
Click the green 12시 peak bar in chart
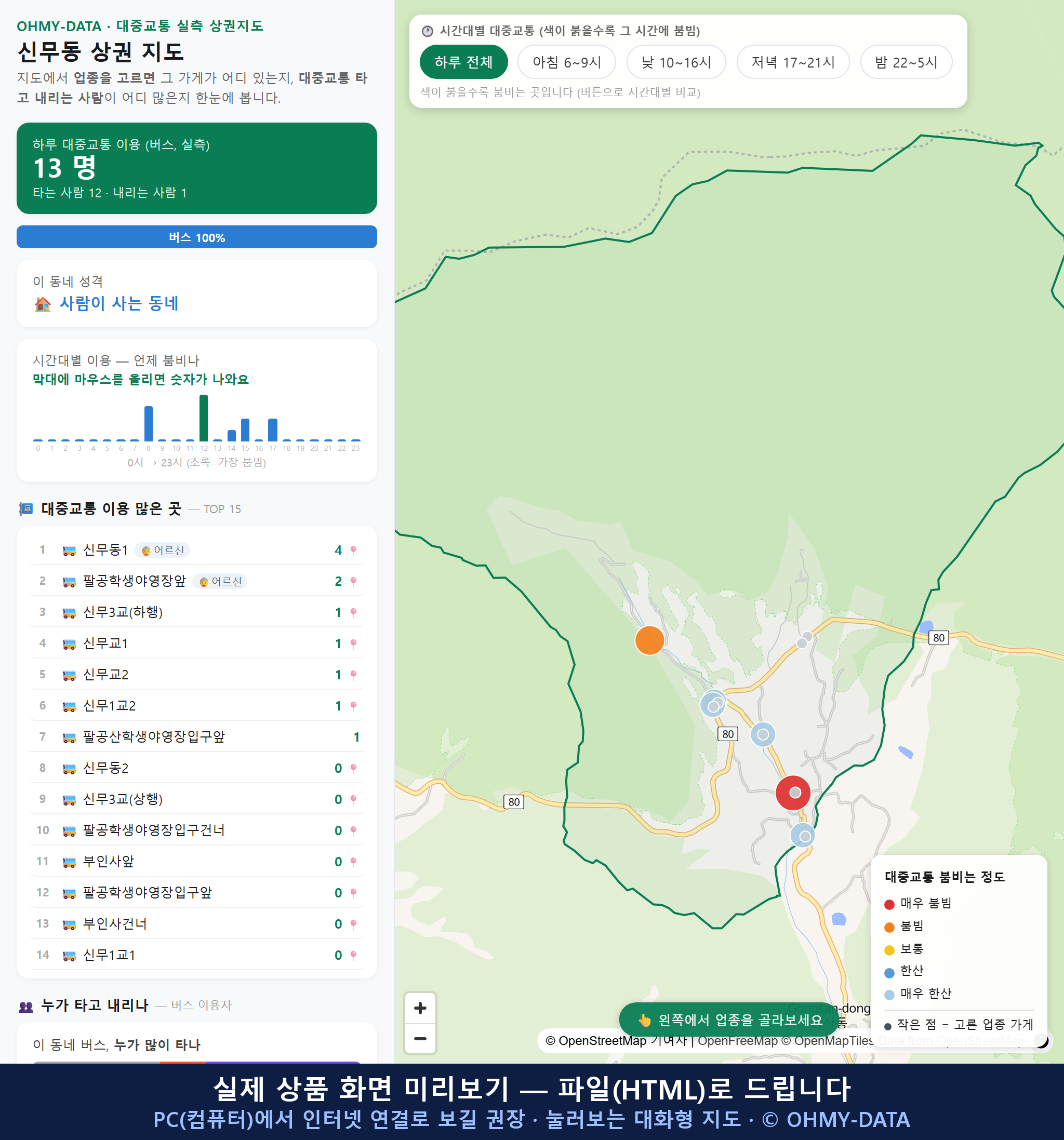(204, 418)
